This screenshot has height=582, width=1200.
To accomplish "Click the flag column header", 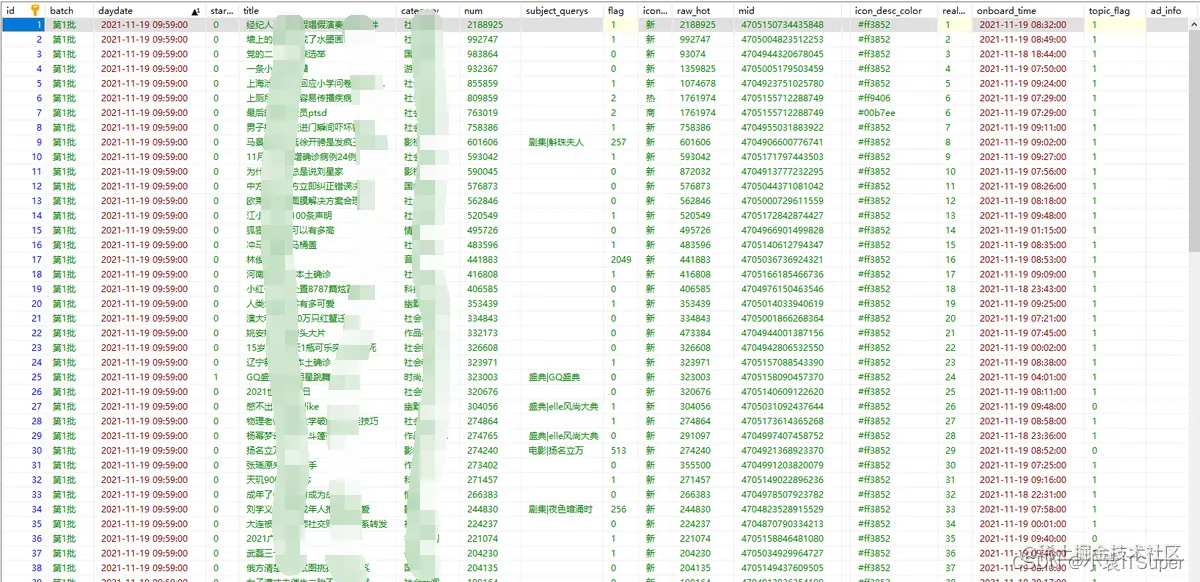I will click(622, 10).
